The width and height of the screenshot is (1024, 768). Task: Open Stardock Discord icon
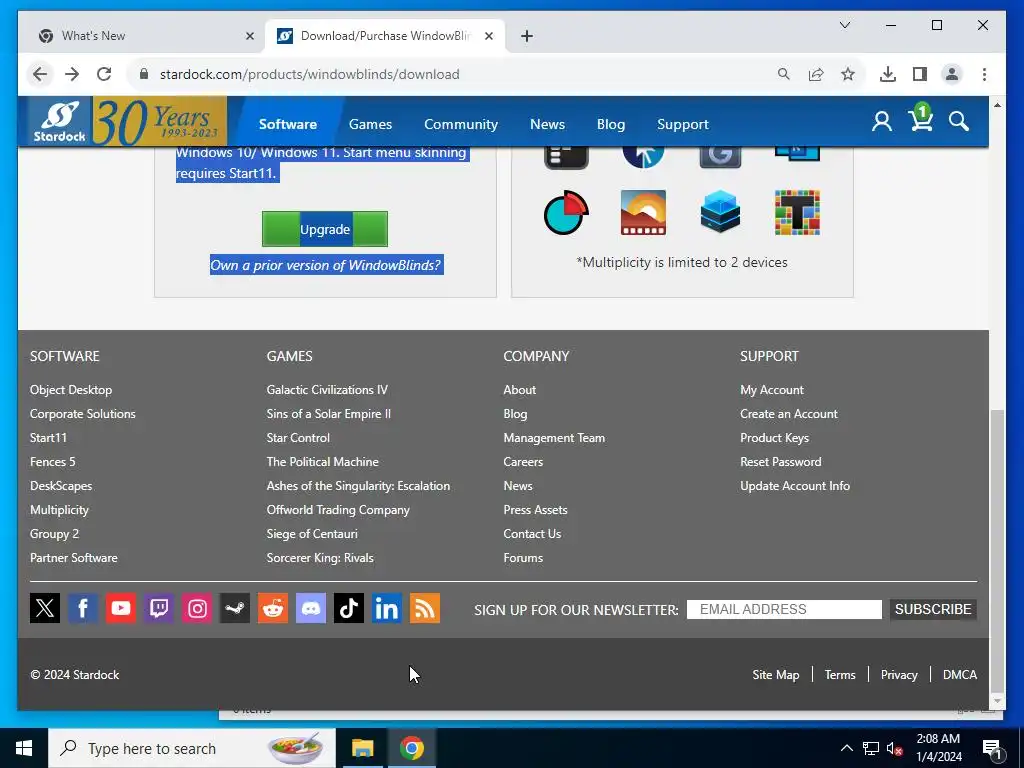(311, 608)
